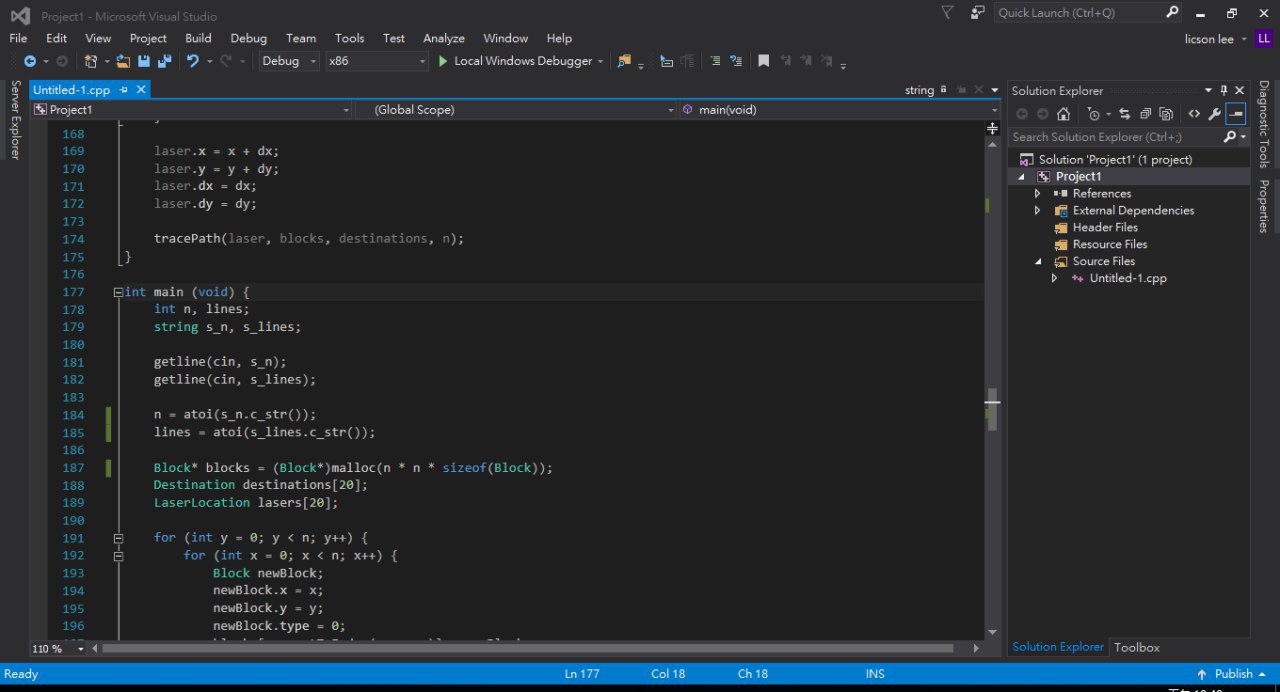Open the Tools menu

click(x=349, y=38)
